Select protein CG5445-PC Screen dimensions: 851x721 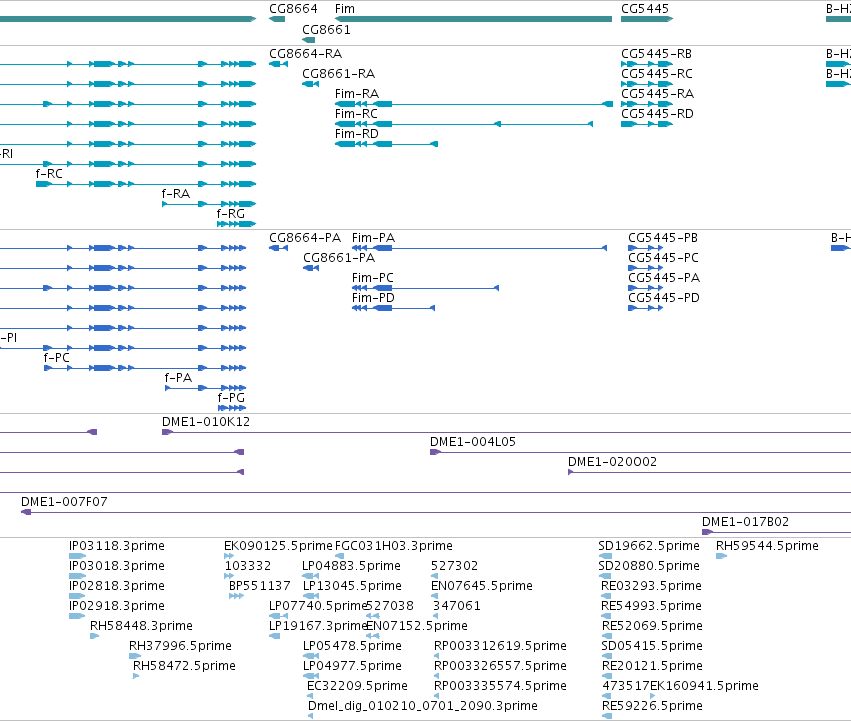click(x=663, y=257)
